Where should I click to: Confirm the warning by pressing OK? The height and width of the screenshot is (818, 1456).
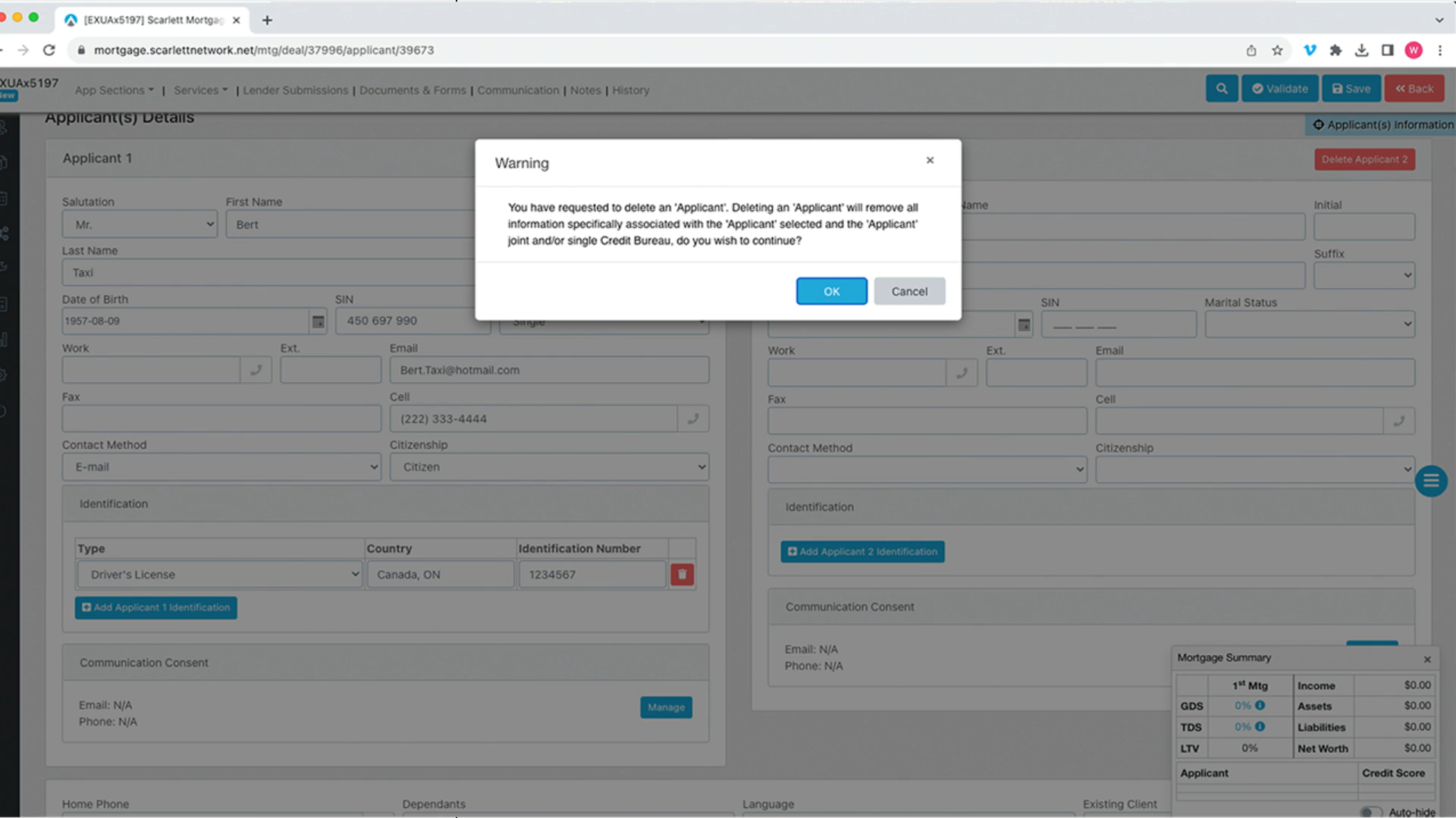click(x=831, y=291)
